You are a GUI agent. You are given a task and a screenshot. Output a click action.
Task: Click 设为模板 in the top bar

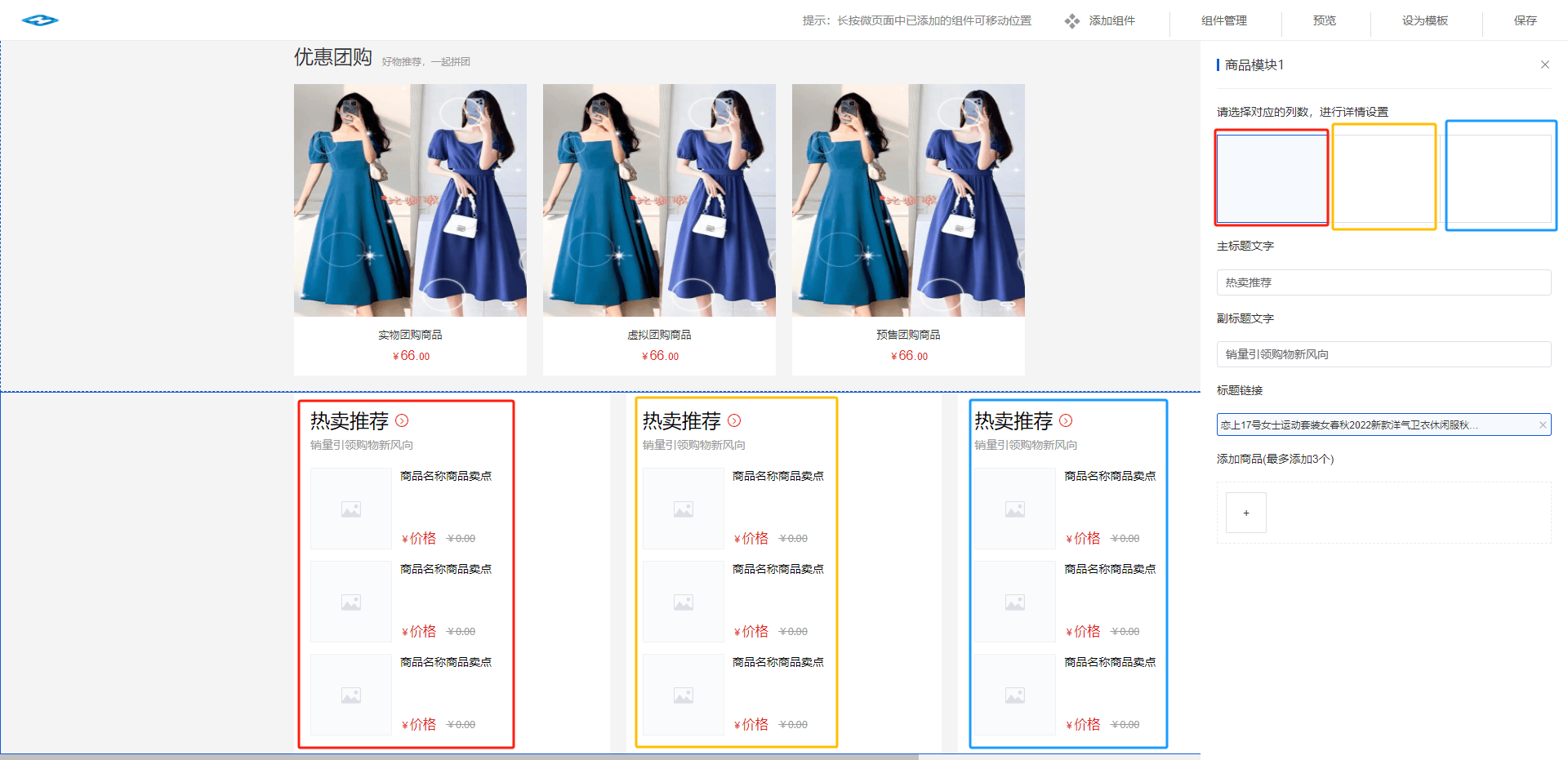(1425, 20)
